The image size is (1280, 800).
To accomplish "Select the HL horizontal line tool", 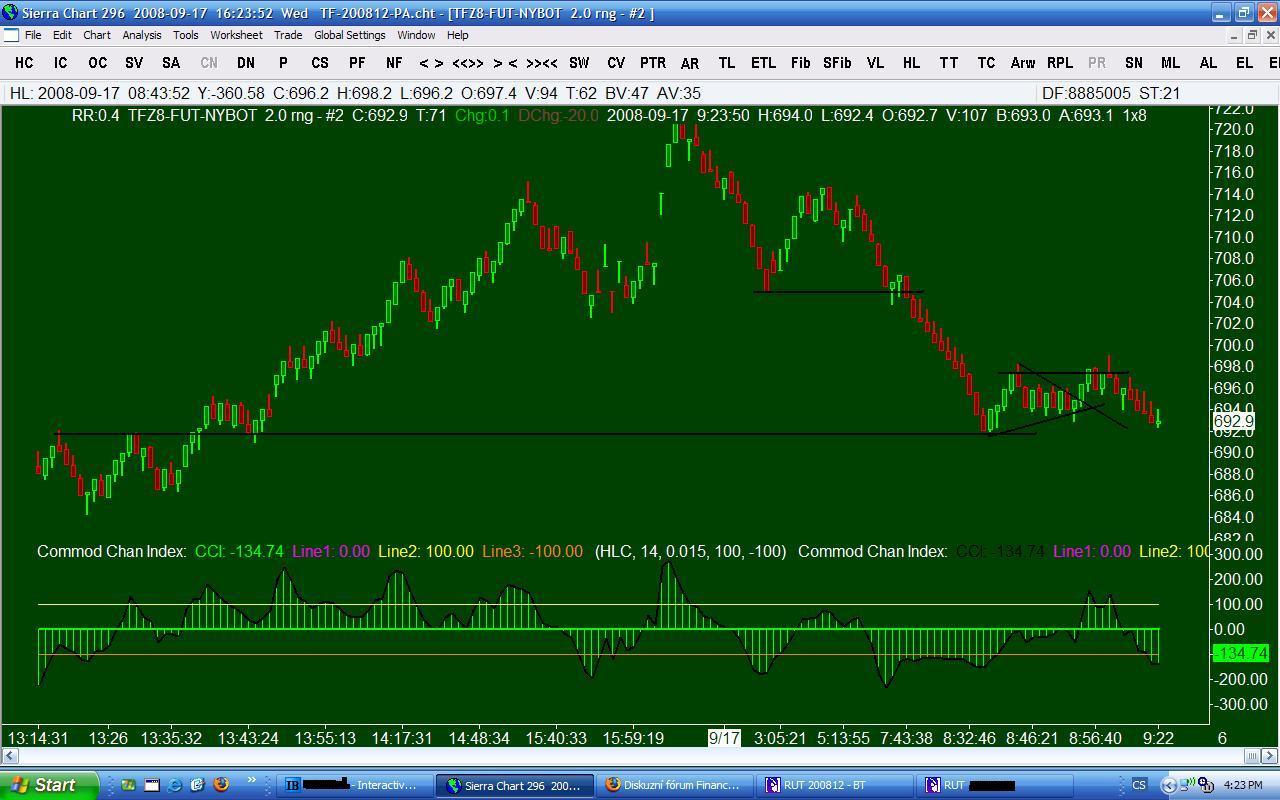I will pos(911,62).
